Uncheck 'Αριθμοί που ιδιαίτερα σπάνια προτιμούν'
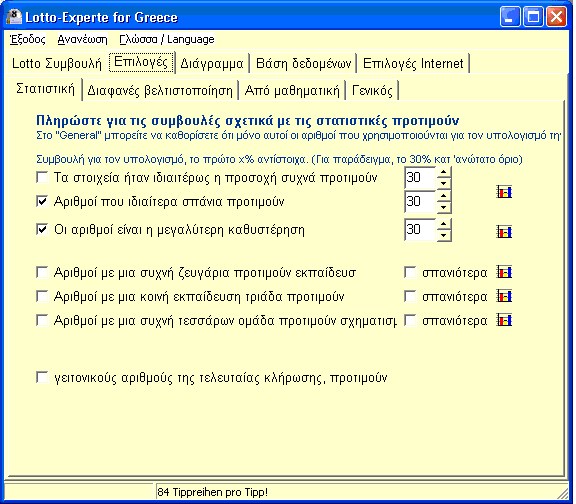The height and width of the screenshot is (504, 576). 42,201
